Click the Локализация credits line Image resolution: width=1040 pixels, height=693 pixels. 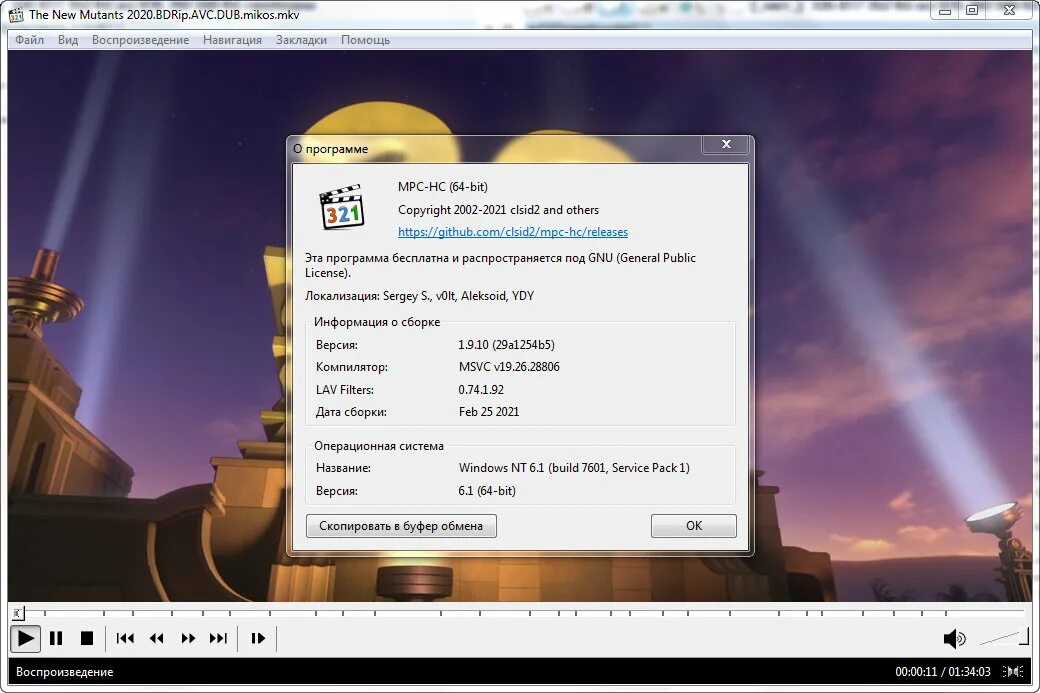click(x=419, y=296)
